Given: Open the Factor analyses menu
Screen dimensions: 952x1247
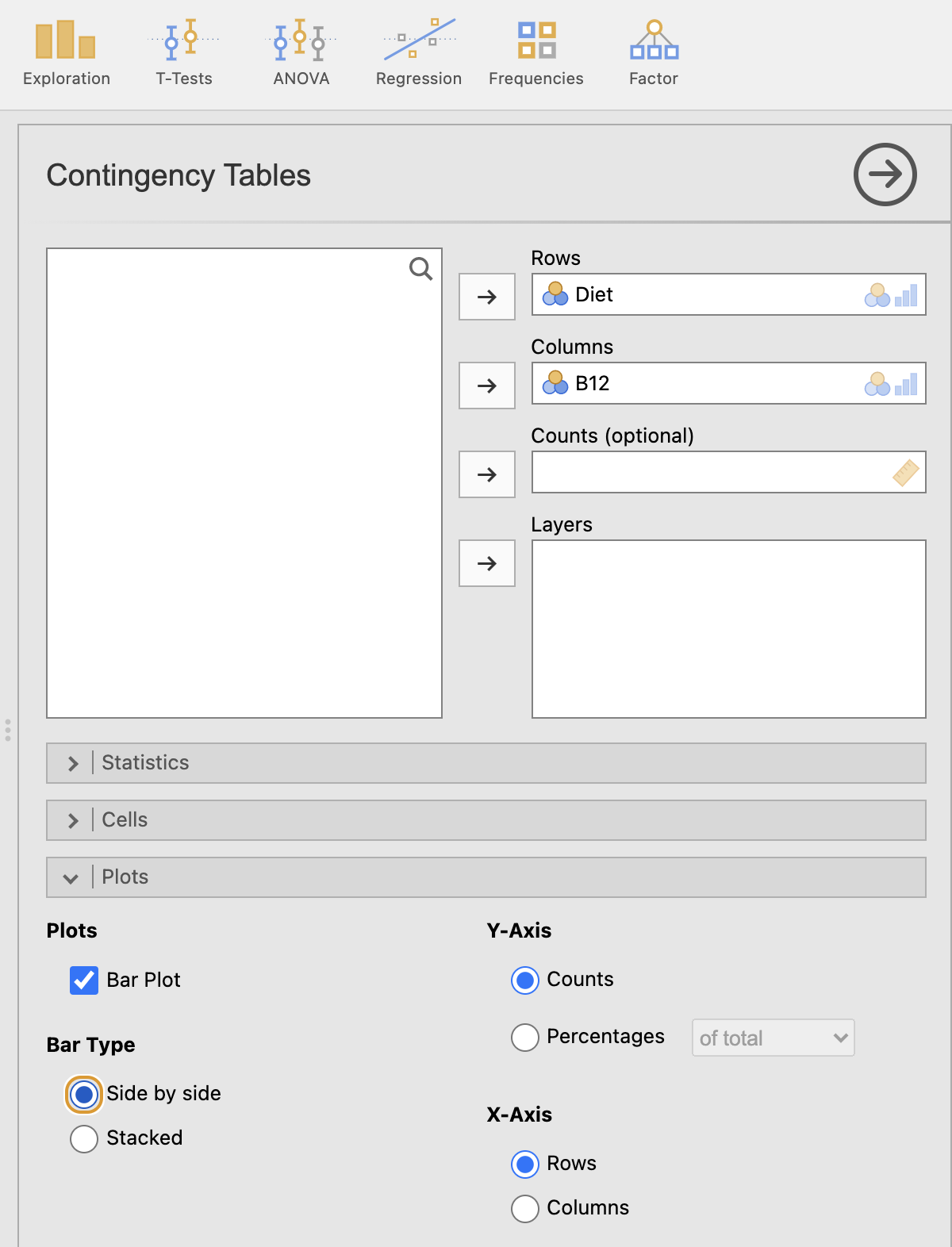Looking at the screenshot, I should [653, 53].
